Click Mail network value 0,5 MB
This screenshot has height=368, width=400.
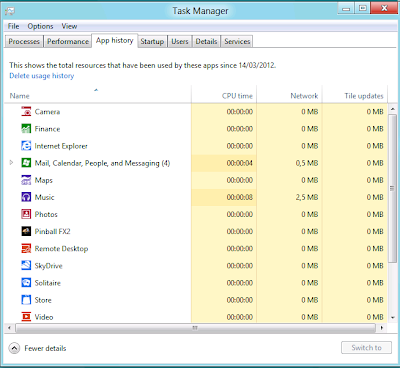click(x=307, y=163)
